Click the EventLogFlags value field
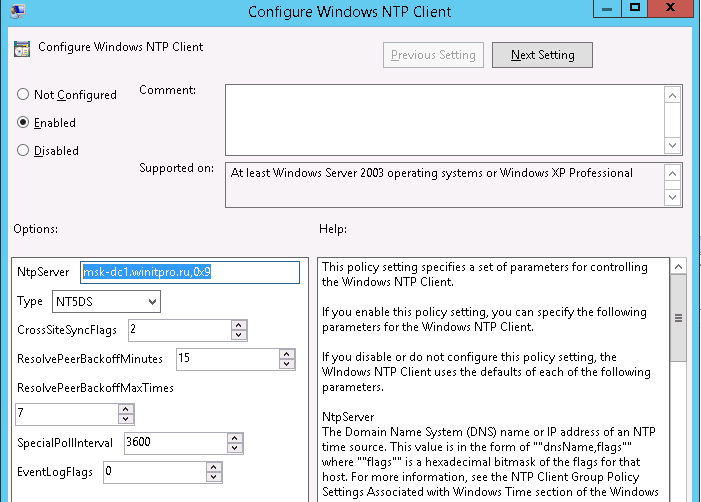 tap(155, 472)
